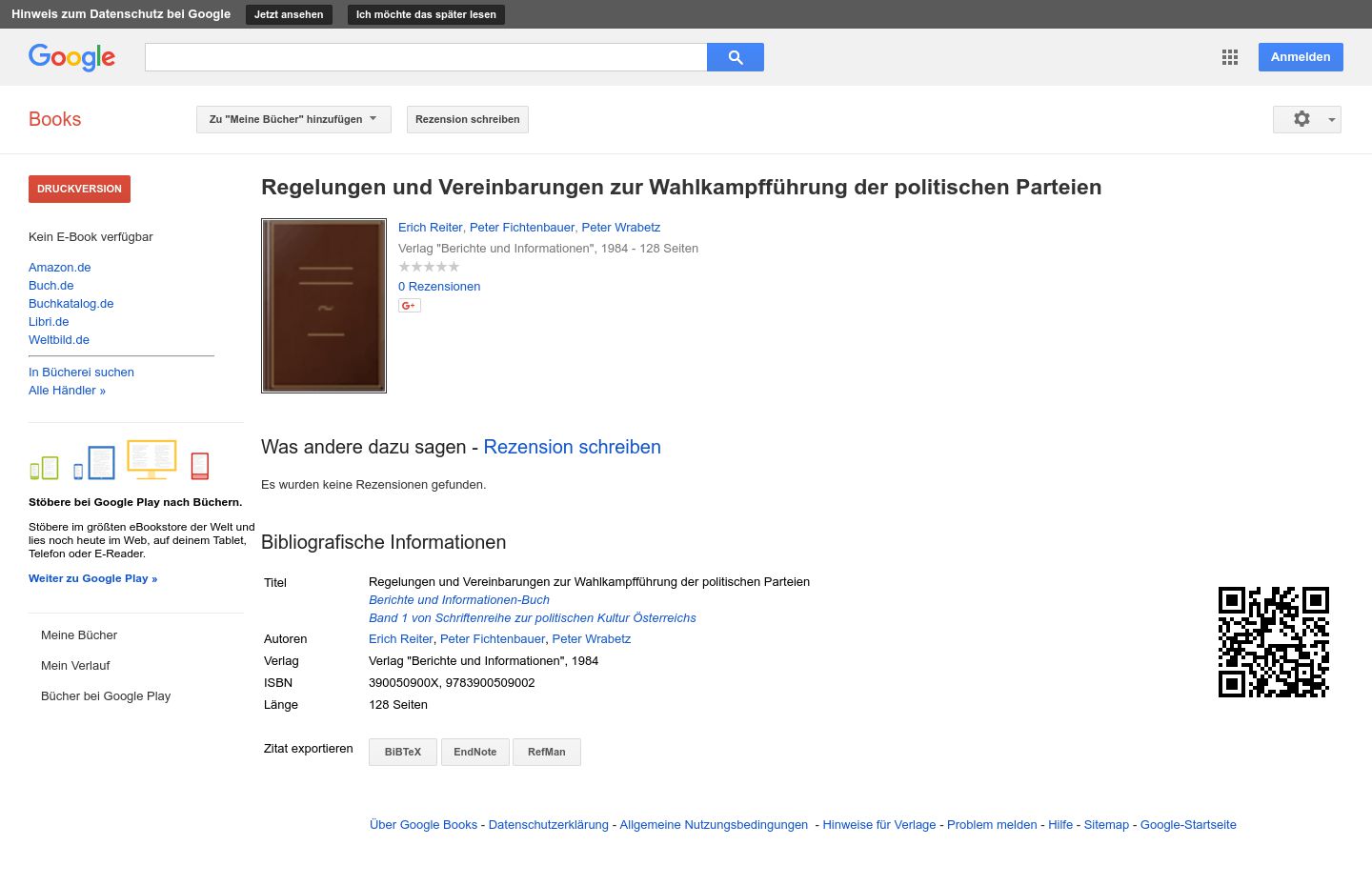This screenshot has width=1372, height=886.
Task: Click author Peter Wrabetz under title
Action: tap(621, 228)
